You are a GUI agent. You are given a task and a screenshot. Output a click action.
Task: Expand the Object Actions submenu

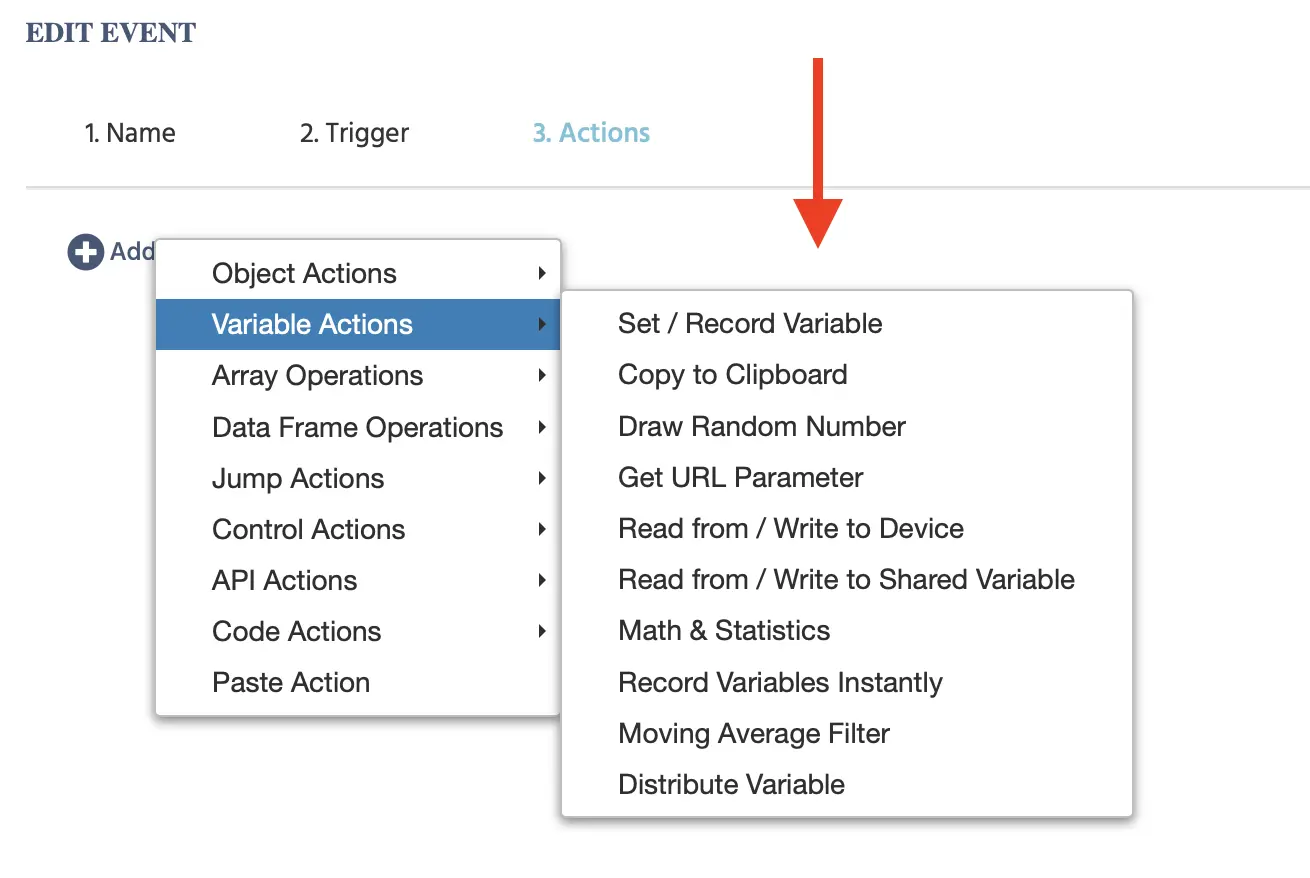tap(305, 274)
